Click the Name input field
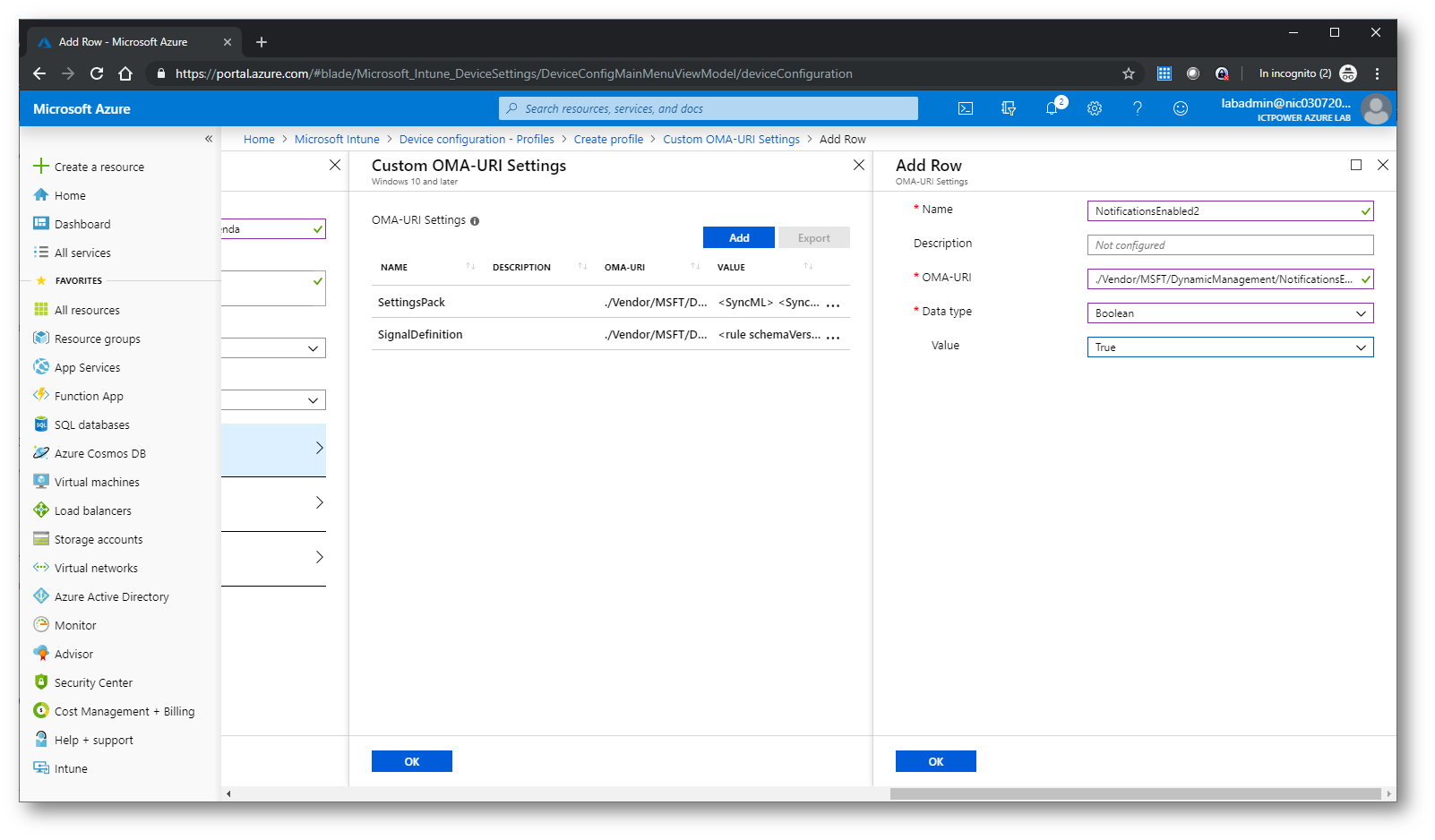Screen dimensions: 1435x840 pos(1230,211)
